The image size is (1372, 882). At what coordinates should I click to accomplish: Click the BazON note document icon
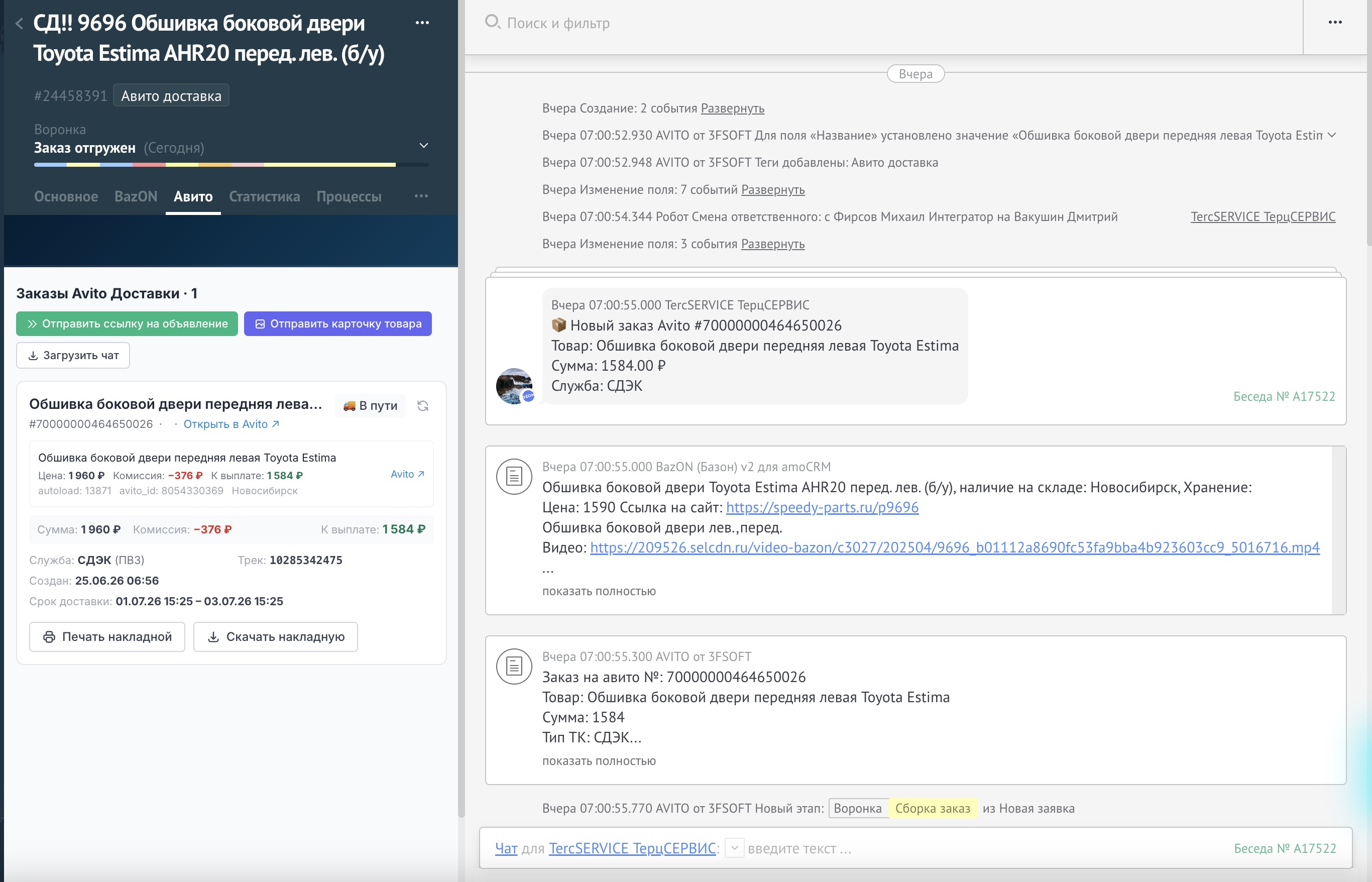pos(514,477)
